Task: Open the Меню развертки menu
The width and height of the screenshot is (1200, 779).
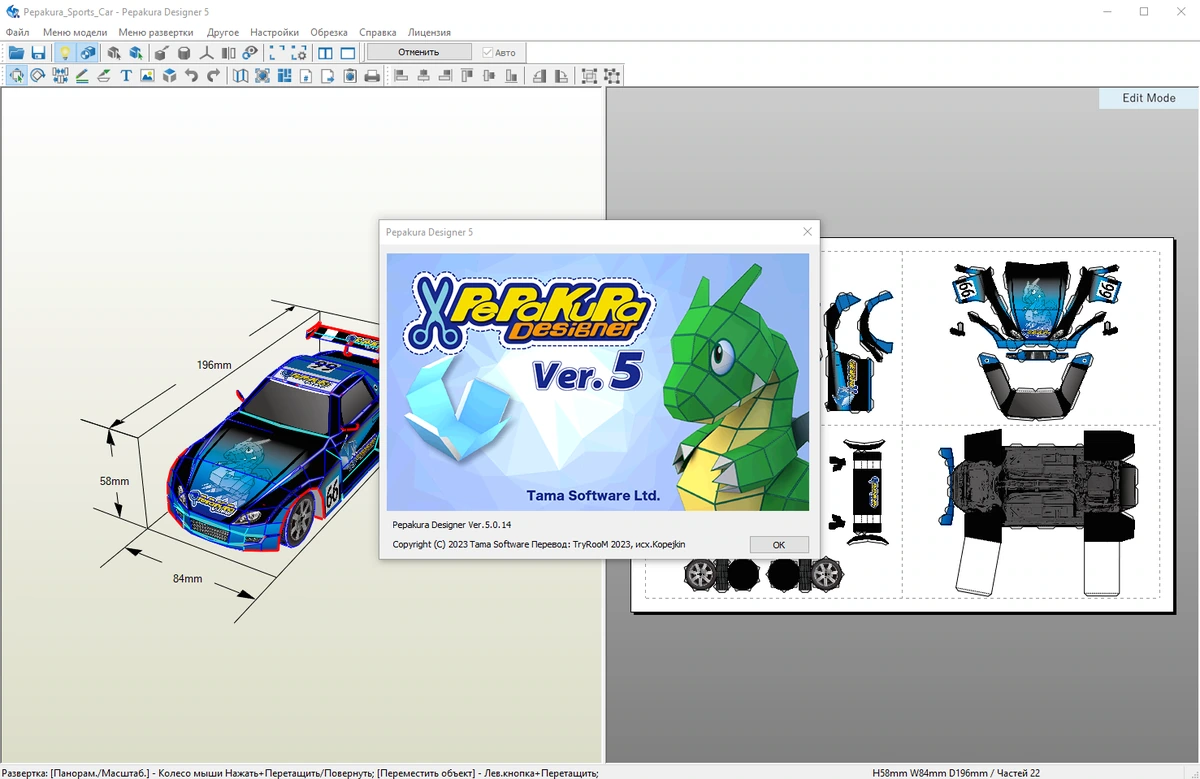Action: (x=156, y=32)
